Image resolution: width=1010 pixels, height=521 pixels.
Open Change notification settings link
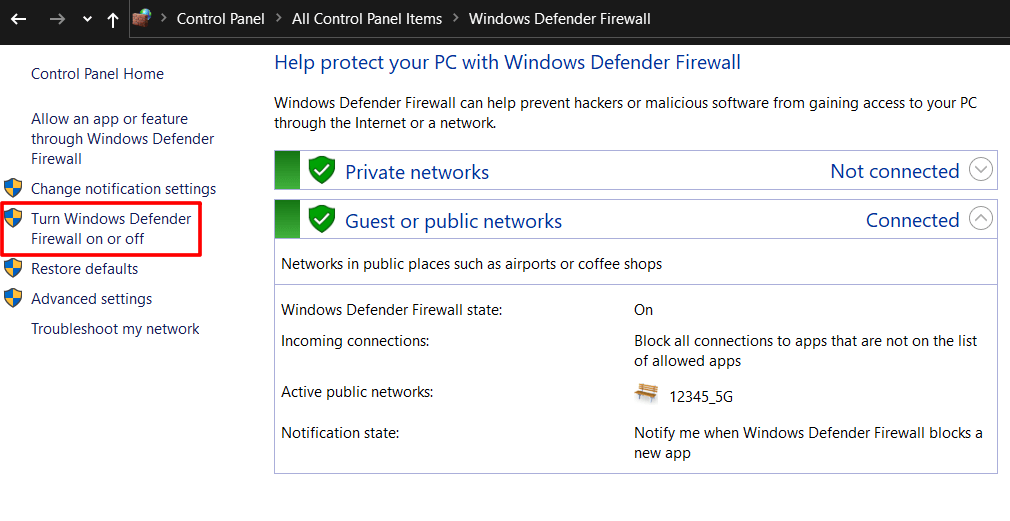123,189
